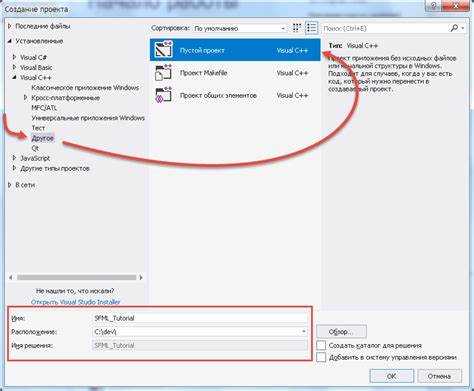Image resolution: width=474 pixels, height=391 pixels.
Task: Collapse the Установленные node
Action: pos(10,41)
